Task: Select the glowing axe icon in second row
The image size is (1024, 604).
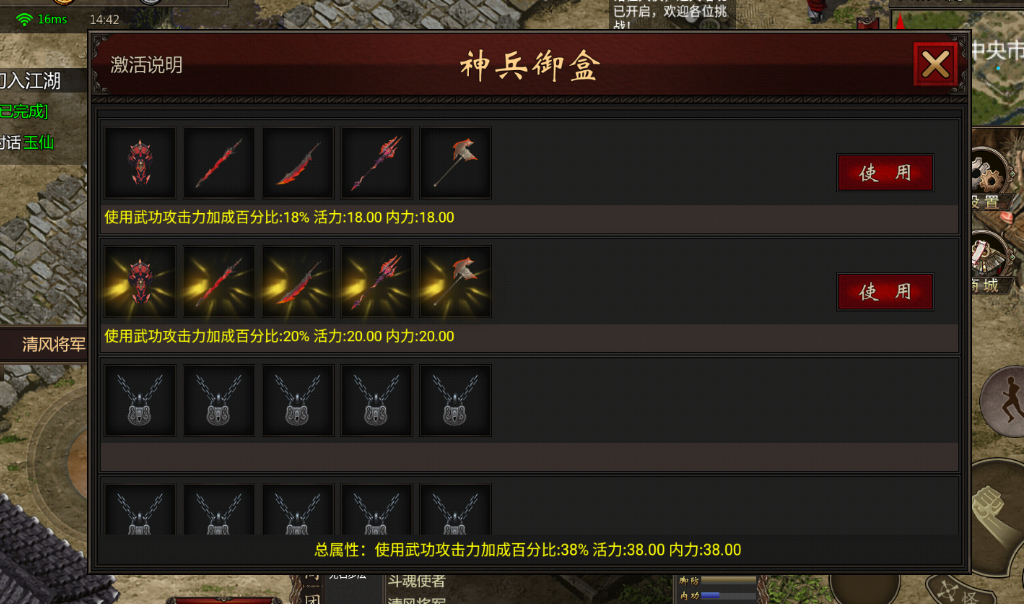Action: (455, 281)
